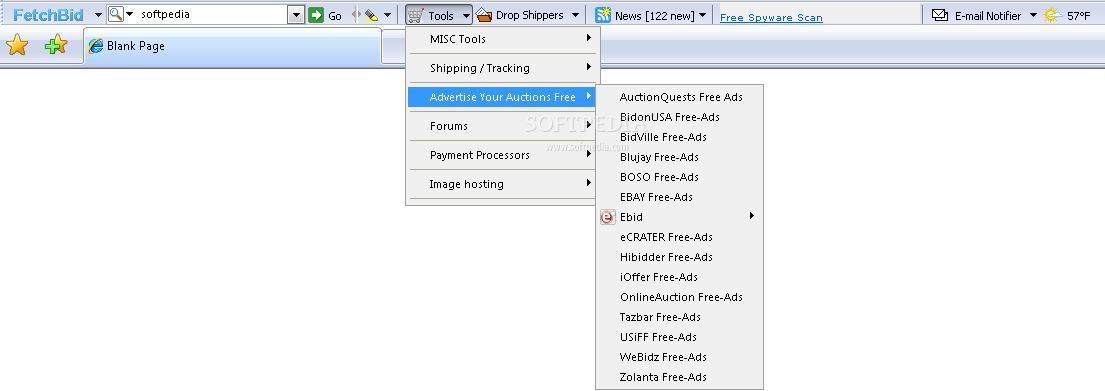Choose WeBidz Free-Ads
The image size is (1105, 391).
coord(679,356)
